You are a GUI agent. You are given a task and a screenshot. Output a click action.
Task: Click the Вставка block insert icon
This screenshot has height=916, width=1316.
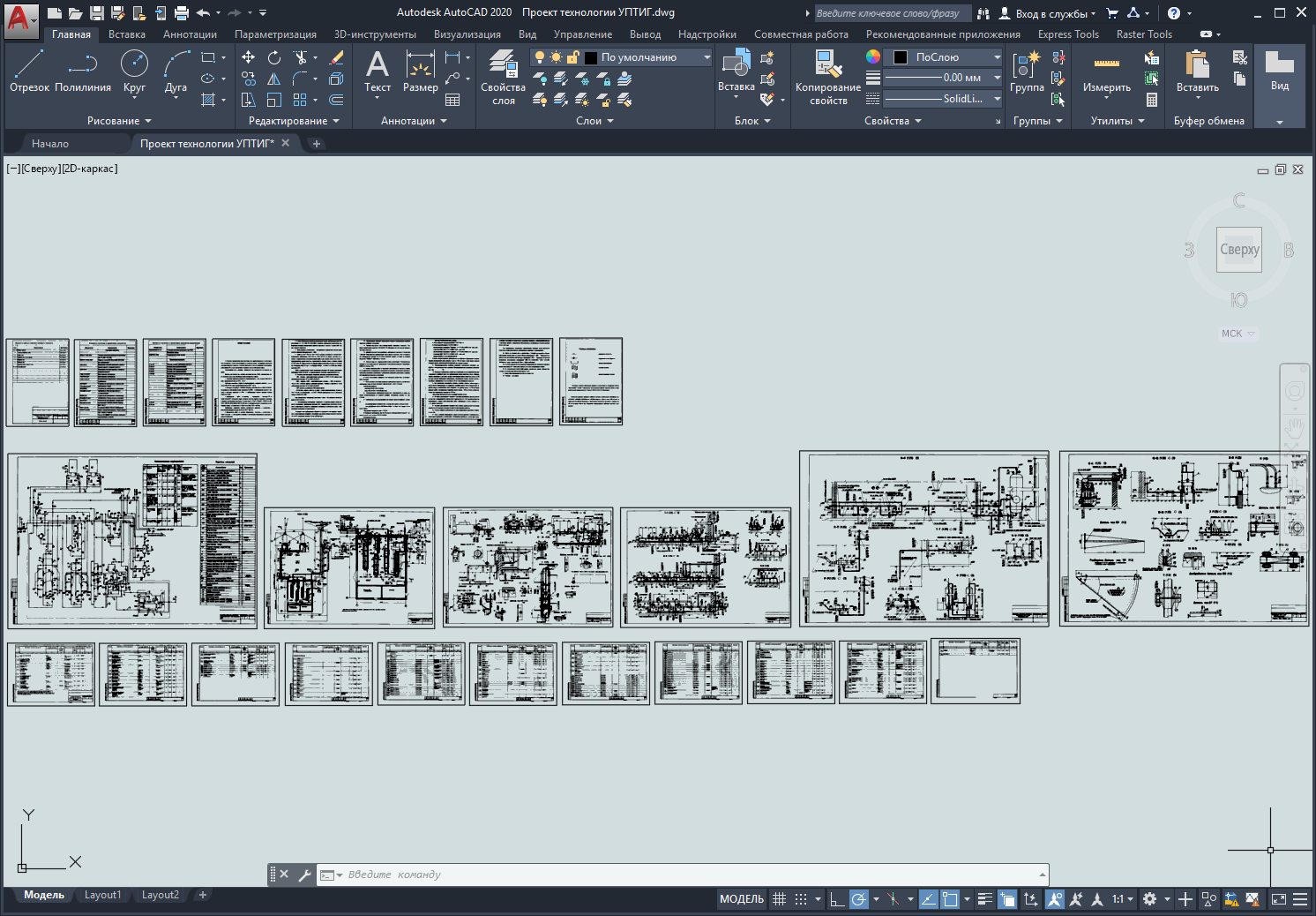[x=736, y=71]
